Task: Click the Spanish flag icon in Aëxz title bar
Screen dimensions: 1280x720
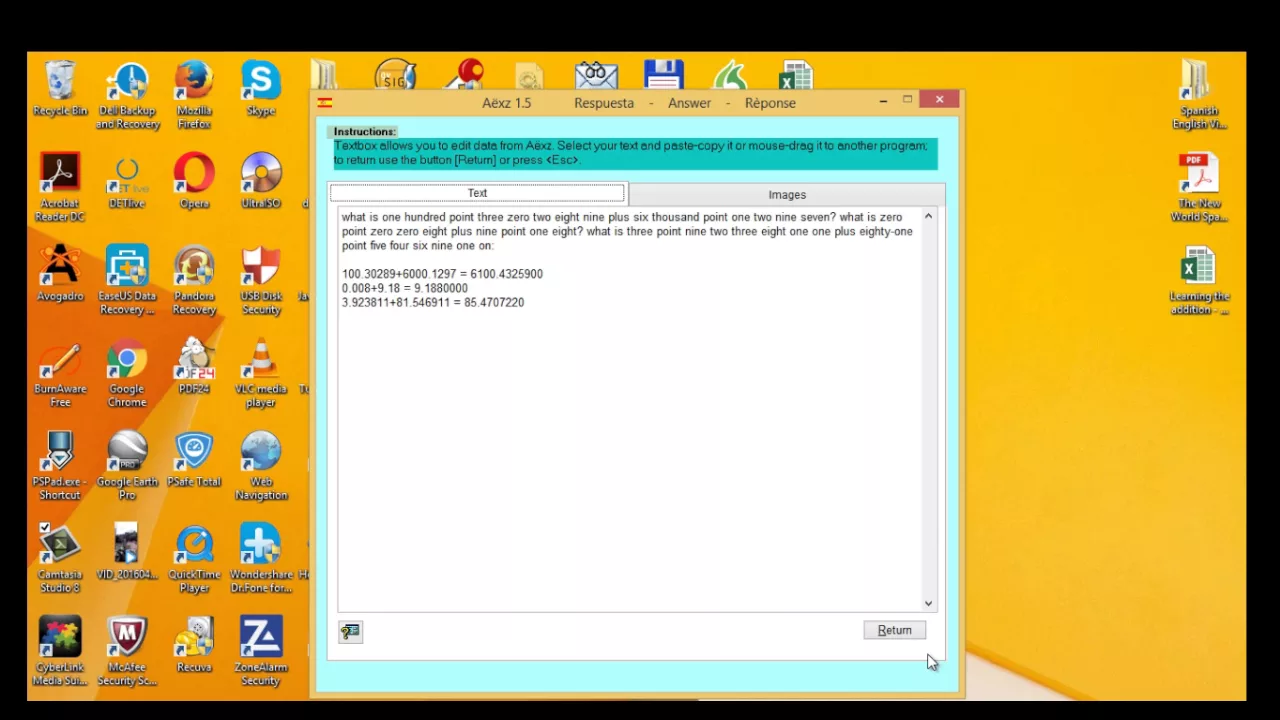Action: pos(325,102)
